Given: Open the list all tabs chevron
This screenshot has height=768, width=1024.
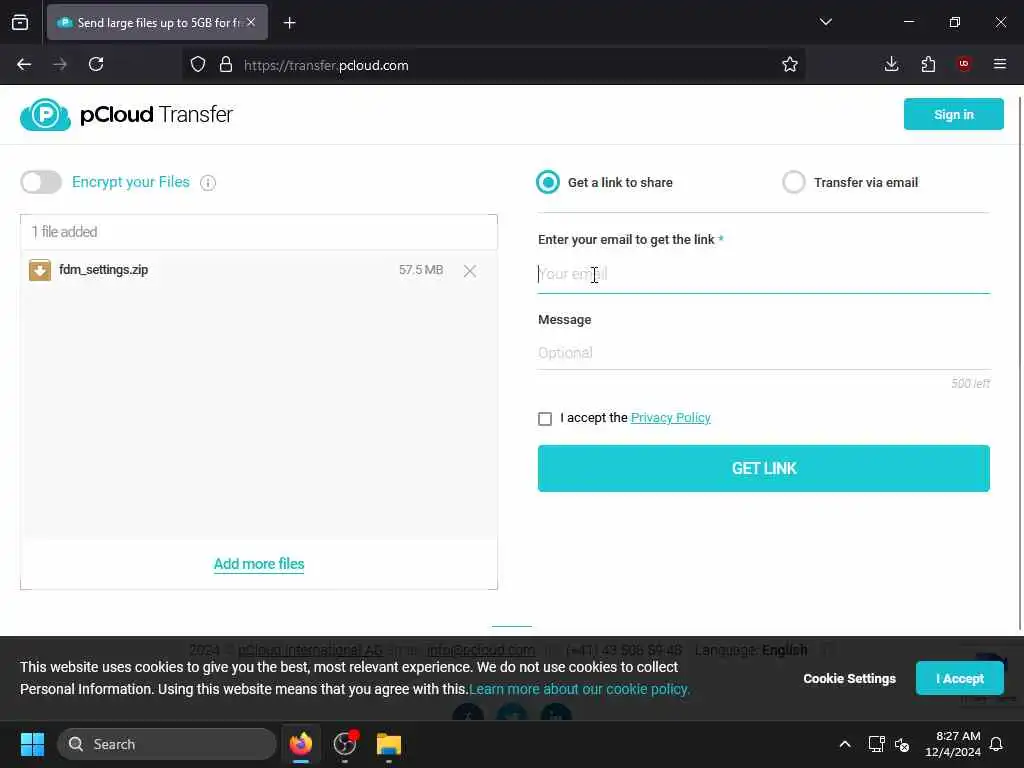Looking at the screenshot, I should point(825,22).
